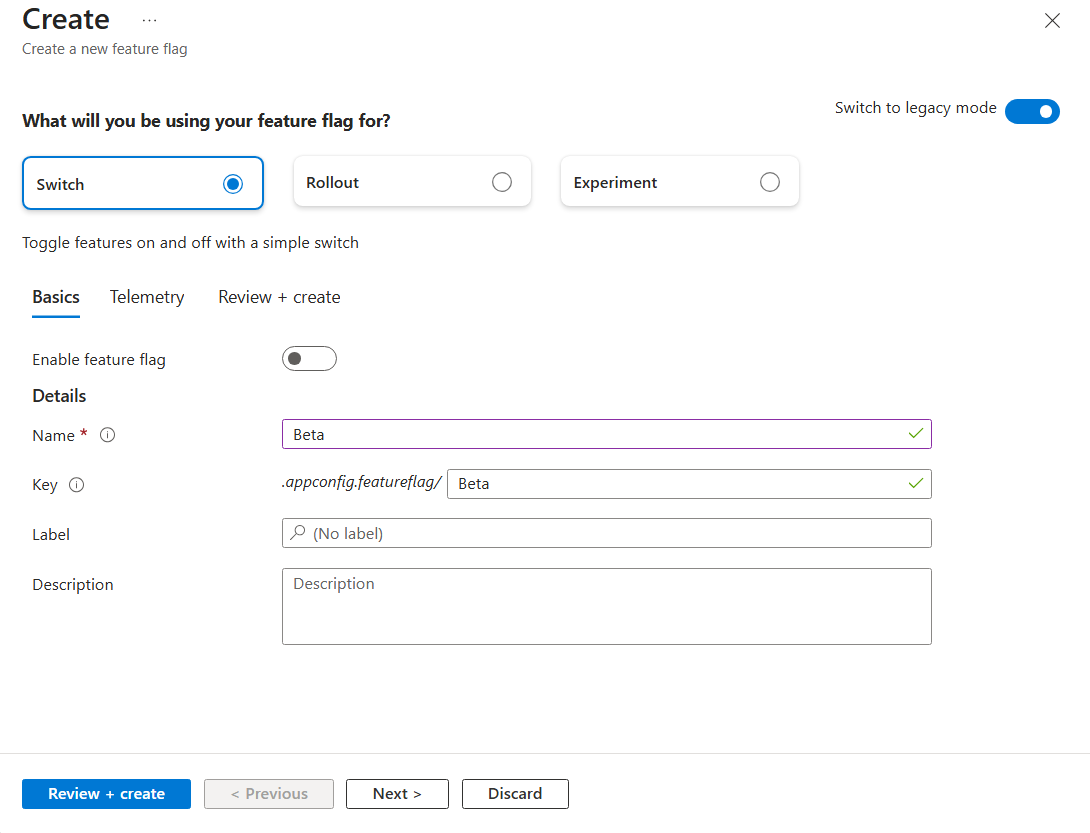Discard the new feature flag
Screen dimensions: 1090x833
[515, 793]
